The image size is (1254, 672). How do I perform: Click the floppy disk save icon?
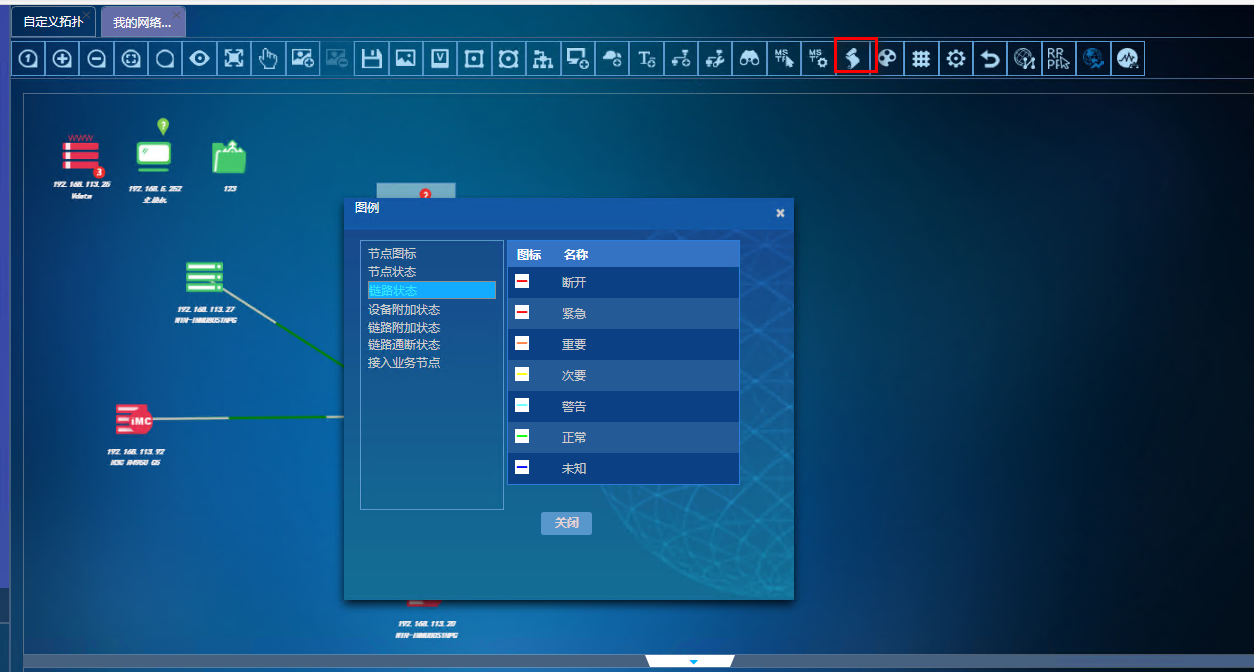(x=371, y=59)
